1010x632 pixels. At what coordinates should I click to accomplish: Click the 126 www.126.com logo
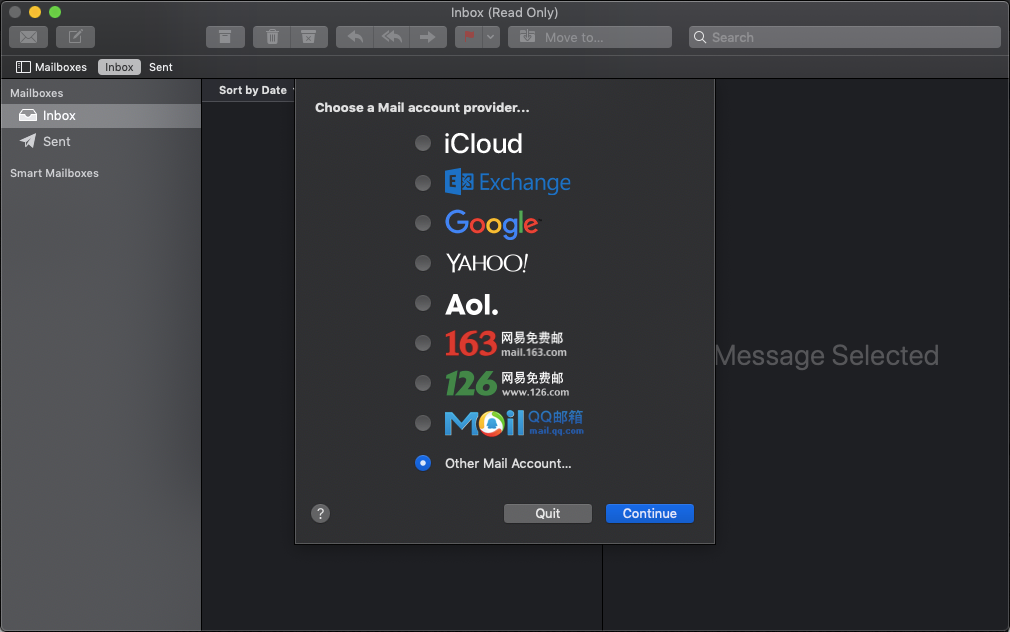click(x=508, y=383)
